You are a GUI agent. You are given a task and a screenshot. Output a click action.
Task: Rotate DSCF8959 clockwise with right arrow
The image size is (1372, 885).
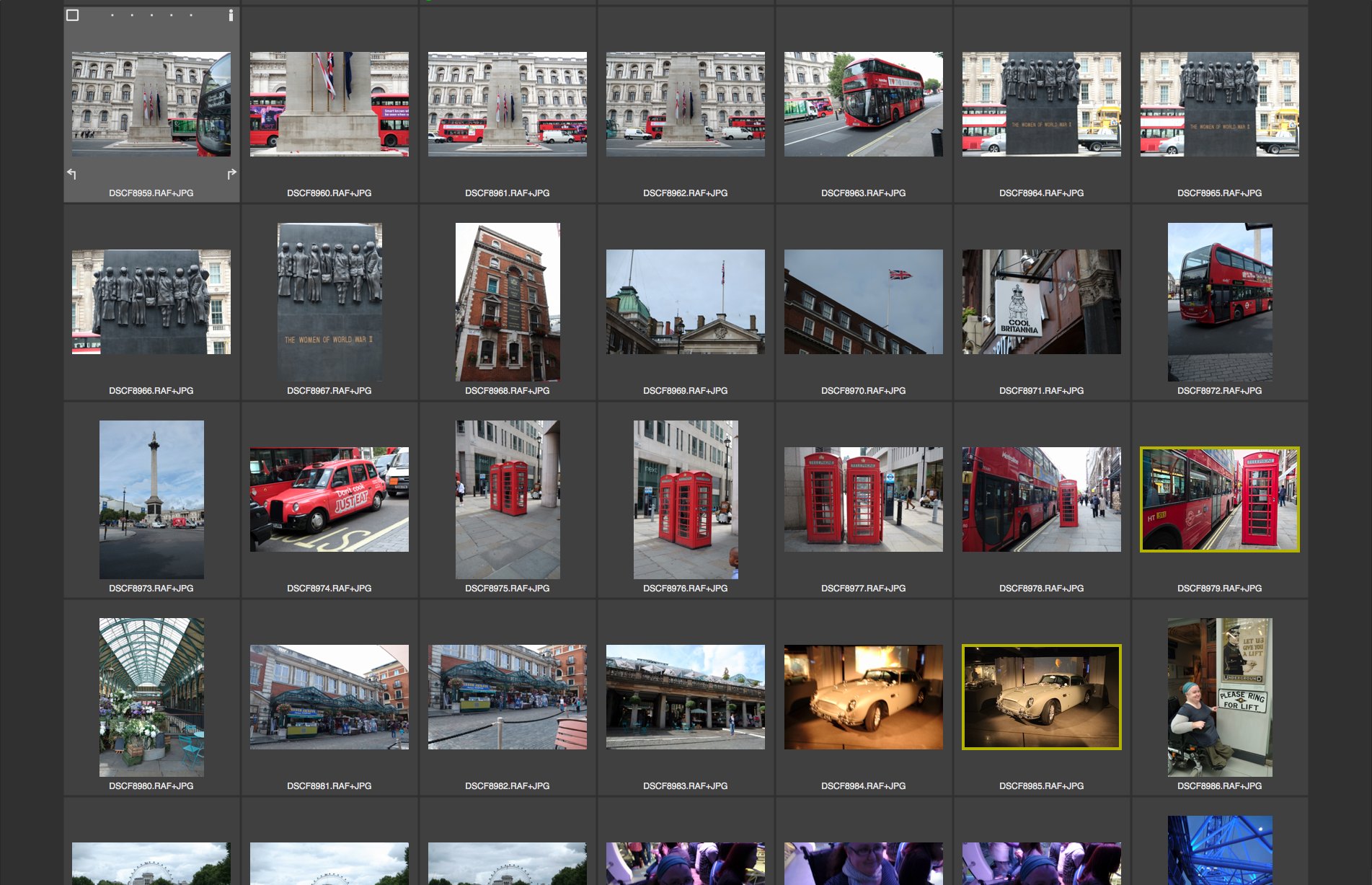(231, 174)
